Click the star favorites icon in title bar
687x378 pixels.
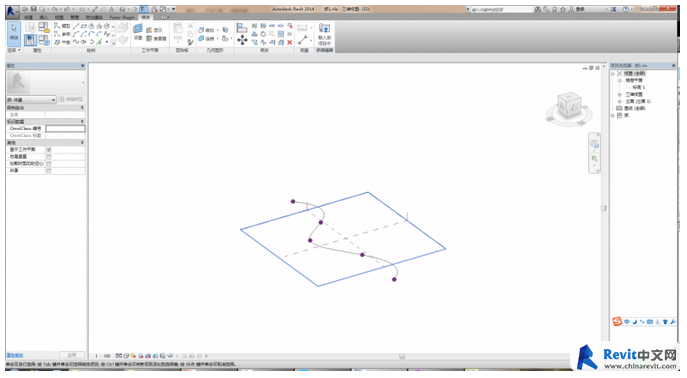(563, 9)
